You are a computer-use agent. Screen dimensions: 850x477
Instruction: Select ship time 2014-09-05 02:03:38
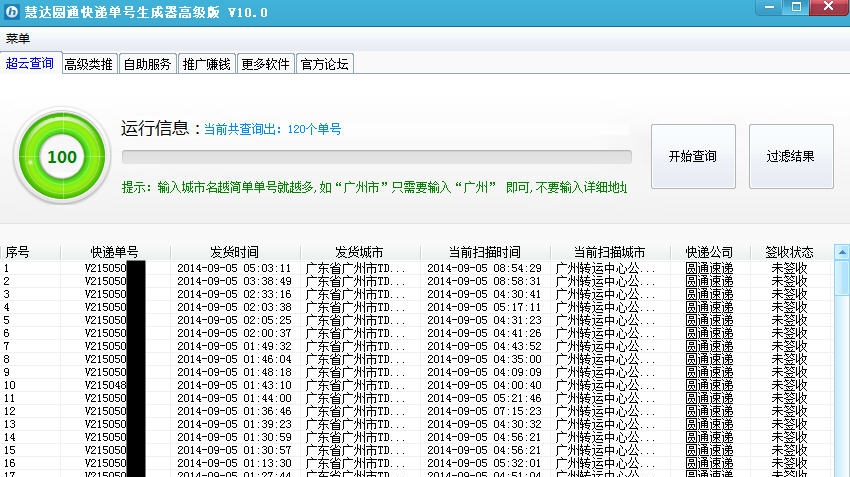(234, 307)
